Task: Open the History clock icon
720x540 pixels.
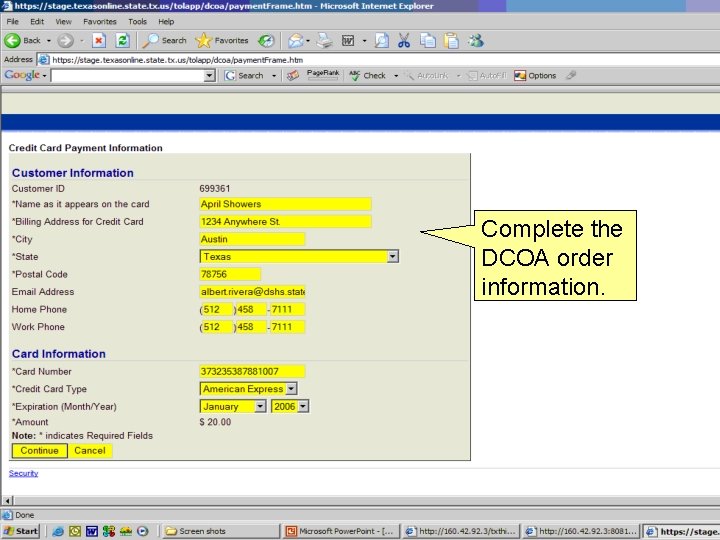Action: coord(266,40)
